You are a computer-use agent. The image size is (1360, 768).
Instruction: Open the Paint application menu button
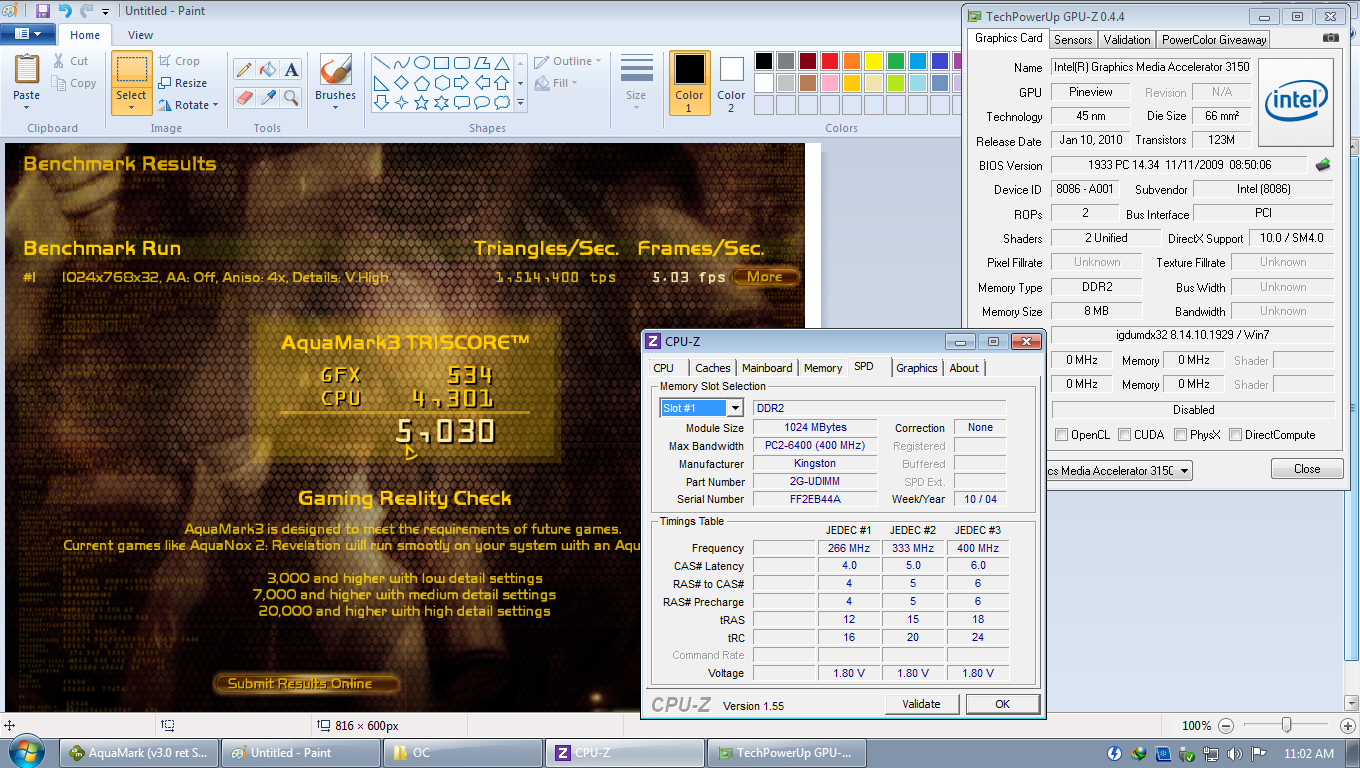click(27, 34)
